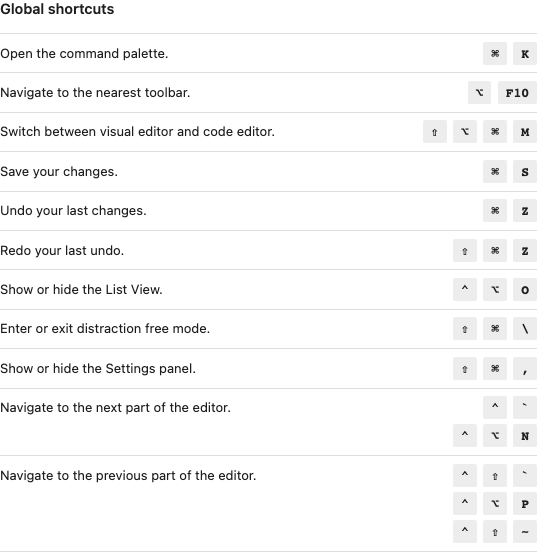
Task: Click the Command key in the Undo row
Action: coord(495,211)
